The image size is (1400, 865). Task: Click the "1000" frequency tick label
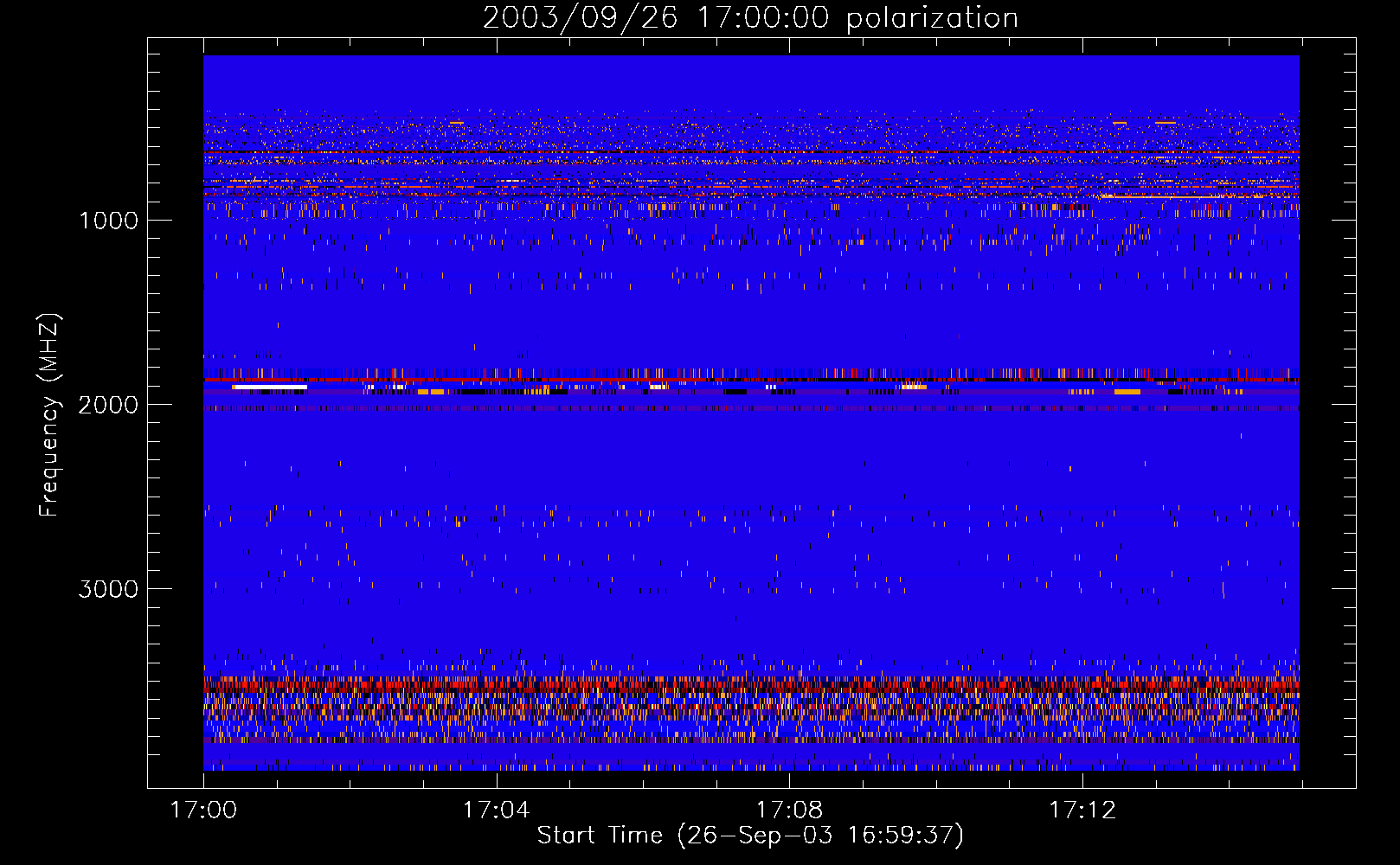[x=108, y=221]
